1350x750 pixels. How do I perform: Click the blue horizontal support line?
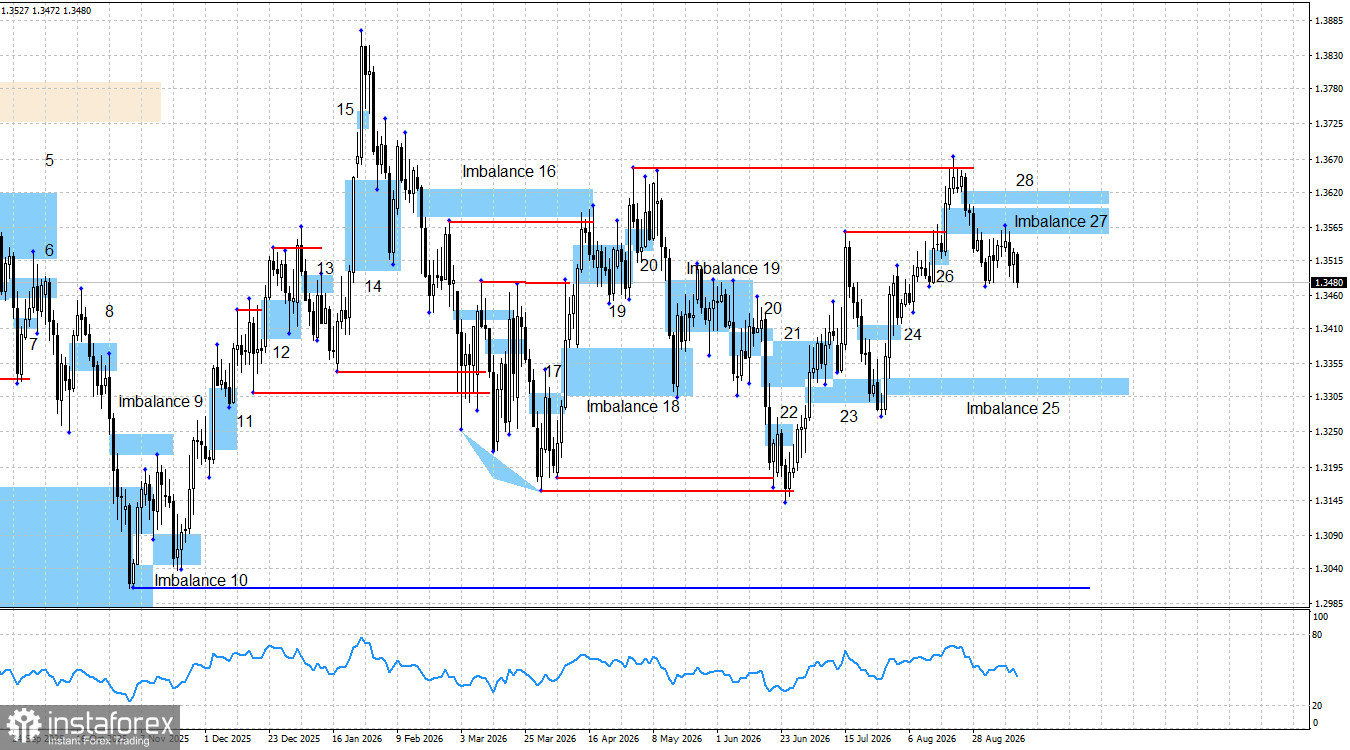tap(610, 588)
